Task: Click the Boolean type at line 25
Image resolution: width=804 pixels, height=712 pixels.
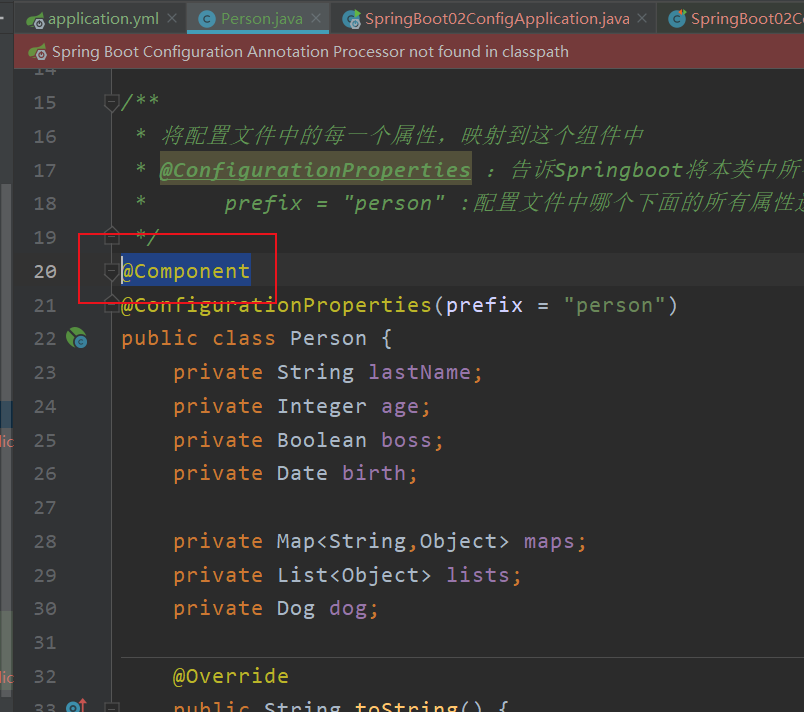Action: (322, 440)
